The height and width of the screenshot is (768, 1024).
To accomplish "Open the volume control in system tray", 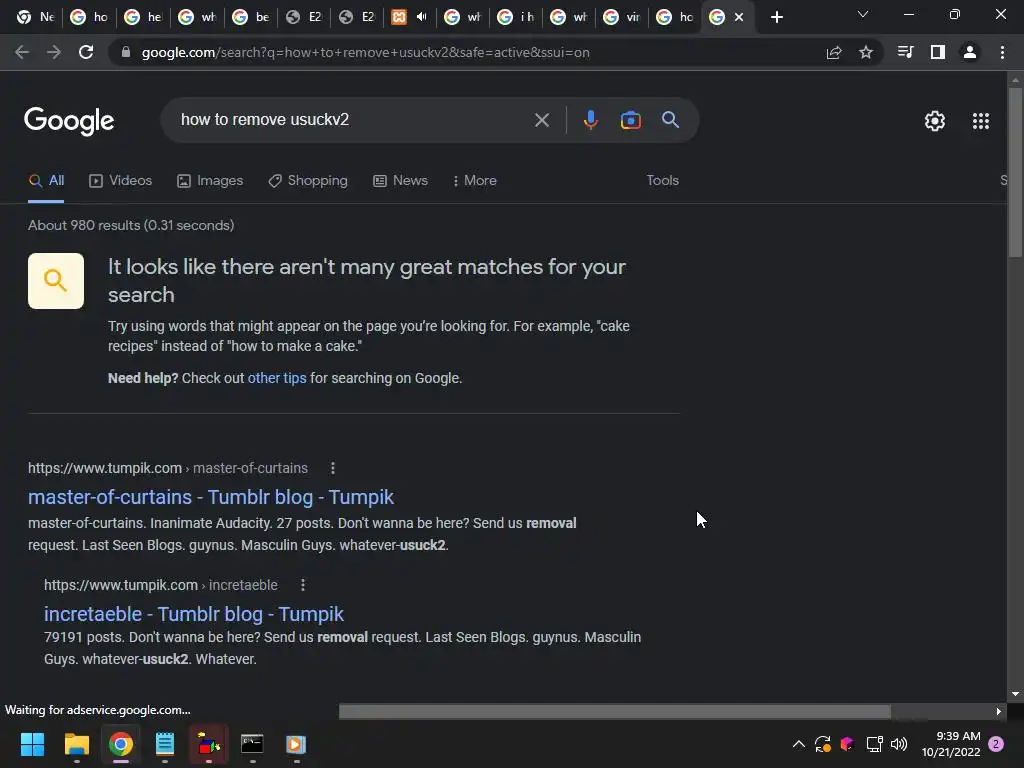I will point(899,744).
